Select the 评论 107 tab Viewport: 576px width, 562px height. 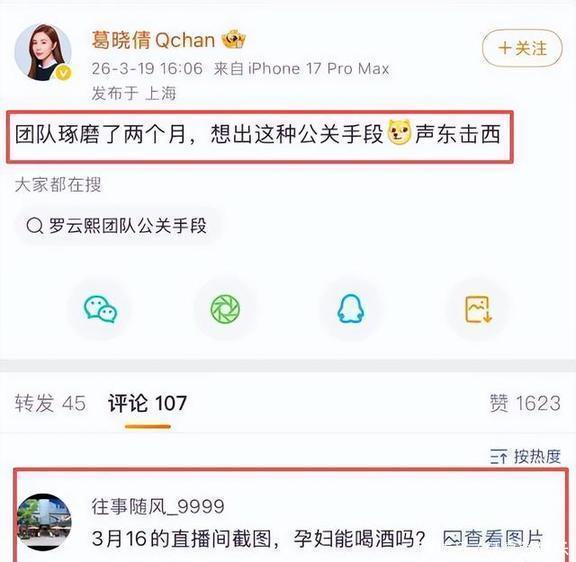click(x=147, y=403)
